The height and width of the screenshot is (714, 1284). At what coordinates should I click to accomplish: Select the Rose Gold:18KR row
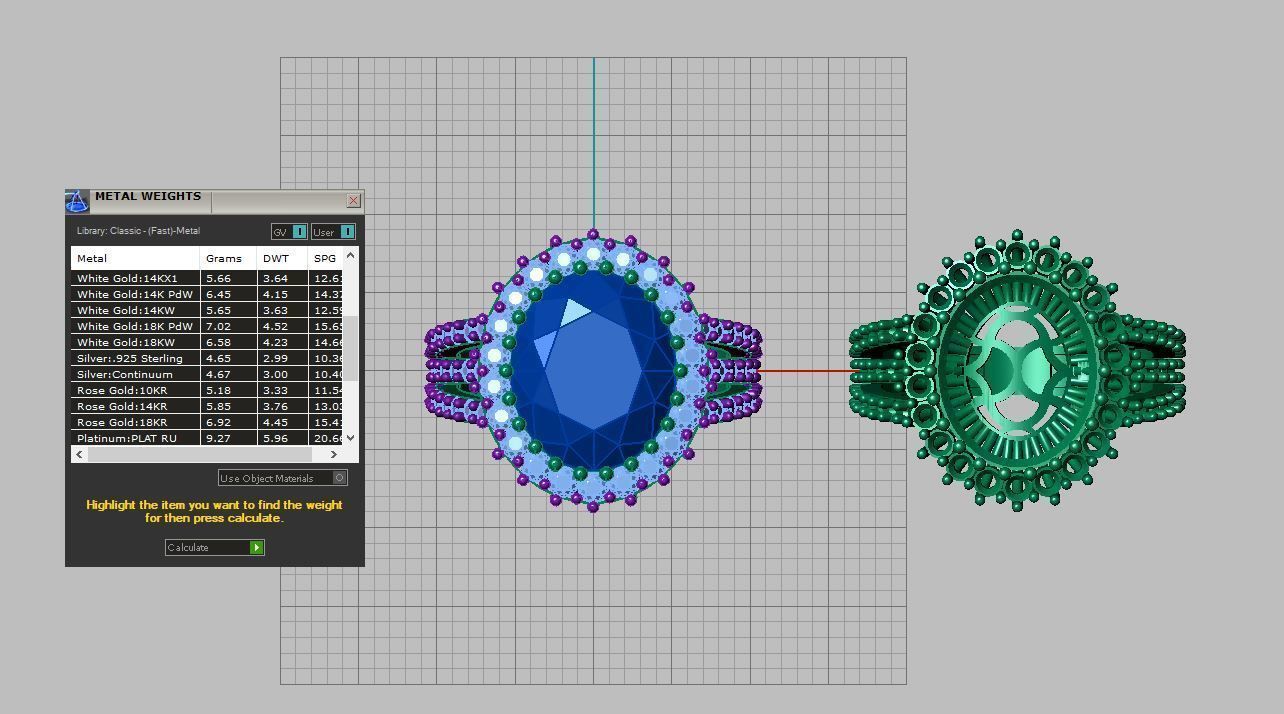click(207, 422)
